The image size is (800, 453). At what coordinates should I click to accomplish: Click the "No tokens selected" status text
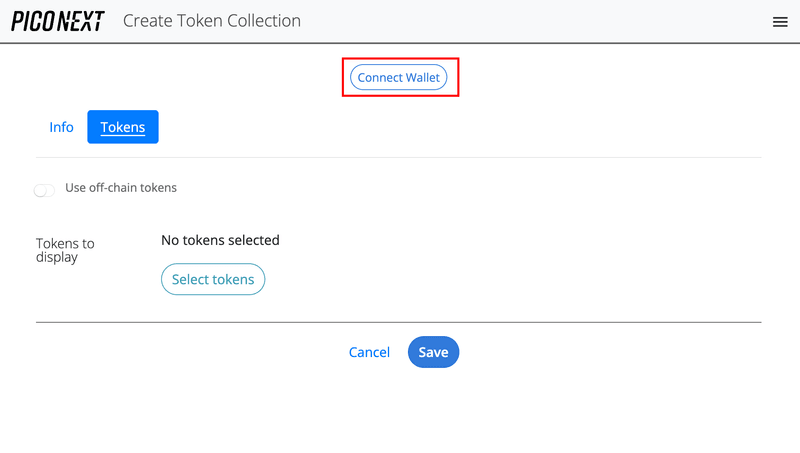220,240
